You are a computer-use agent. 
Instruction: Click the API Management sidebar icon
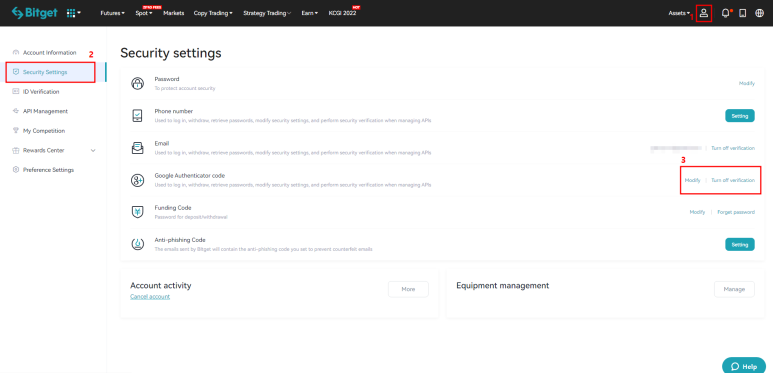(16, 111)
